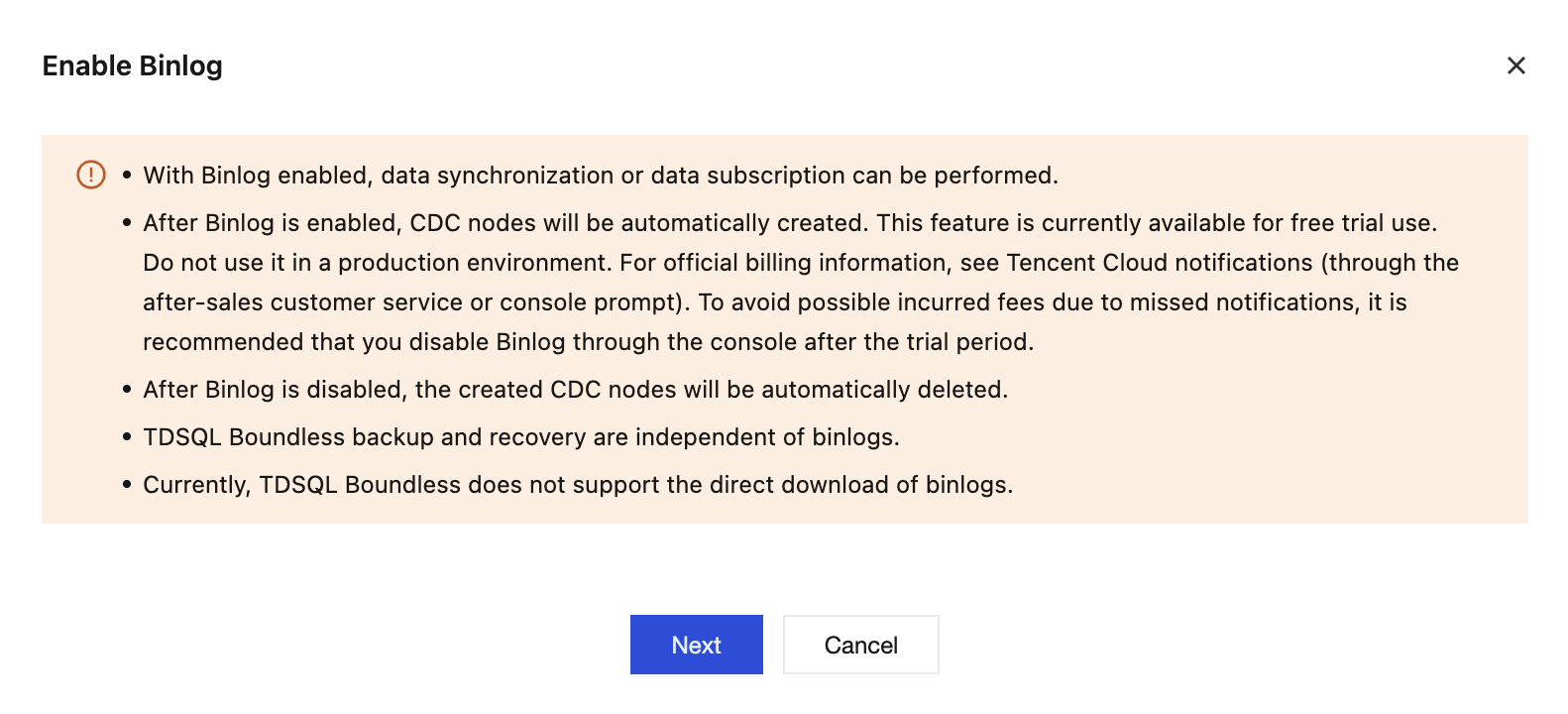Click the Enable Binlog dialog title
Viewport: 1568px width, 714px height.
[132, 65]
